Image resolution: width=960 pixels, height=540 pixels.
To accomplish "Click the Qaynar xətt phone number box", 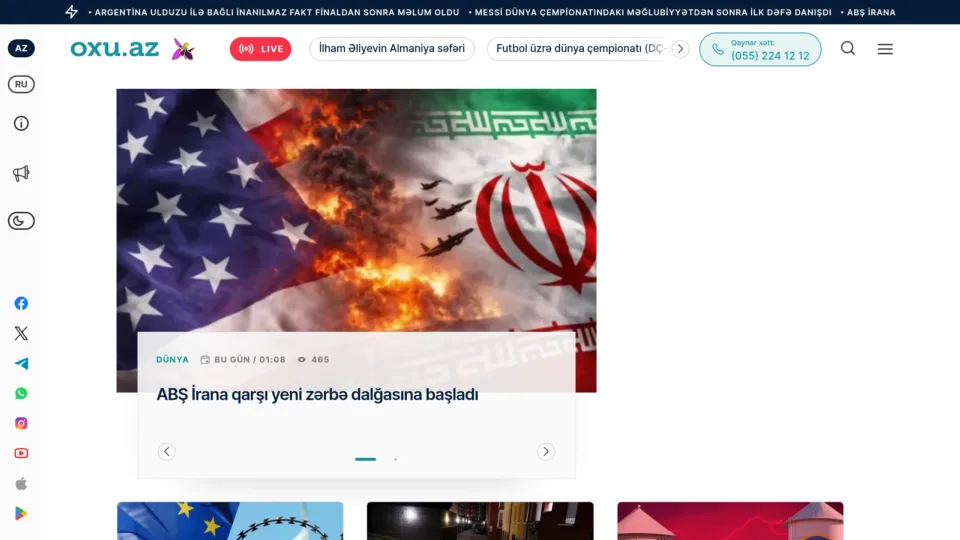I will (x=760, y=49).
